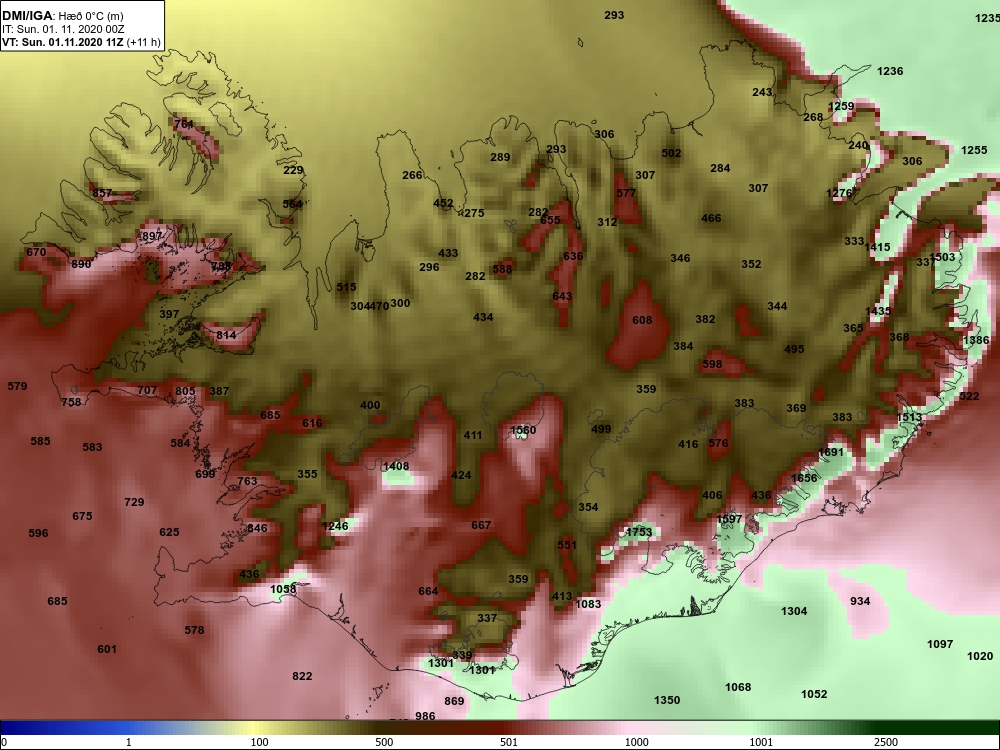Image resolution: width=1000 pixels, height=750 pixels.
Task: Click the map value '502'
Action: click(672, 153)
